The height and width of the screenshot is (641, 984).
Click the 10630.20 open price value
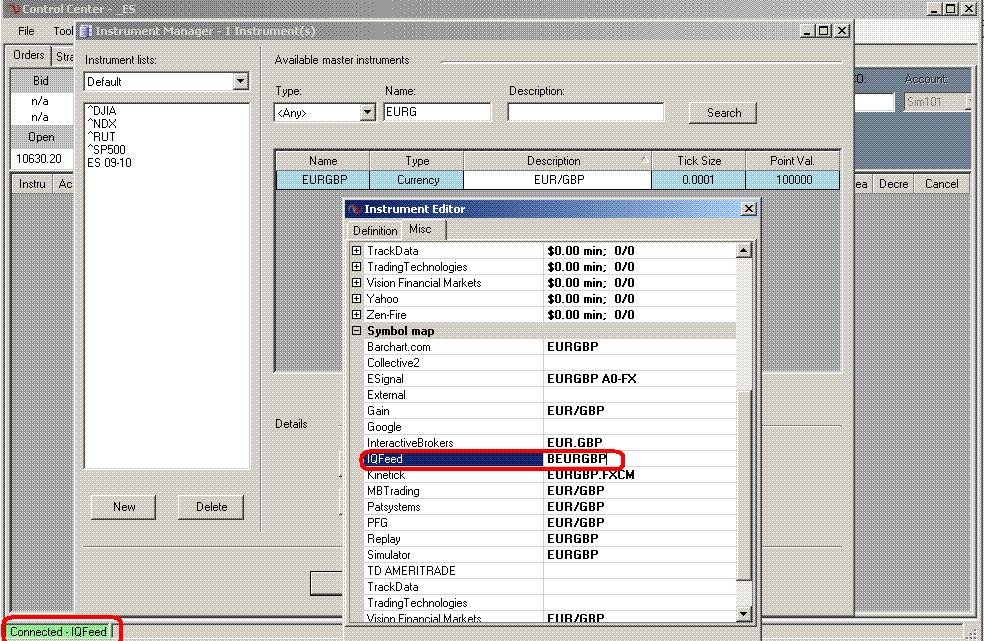coord(39,159)
